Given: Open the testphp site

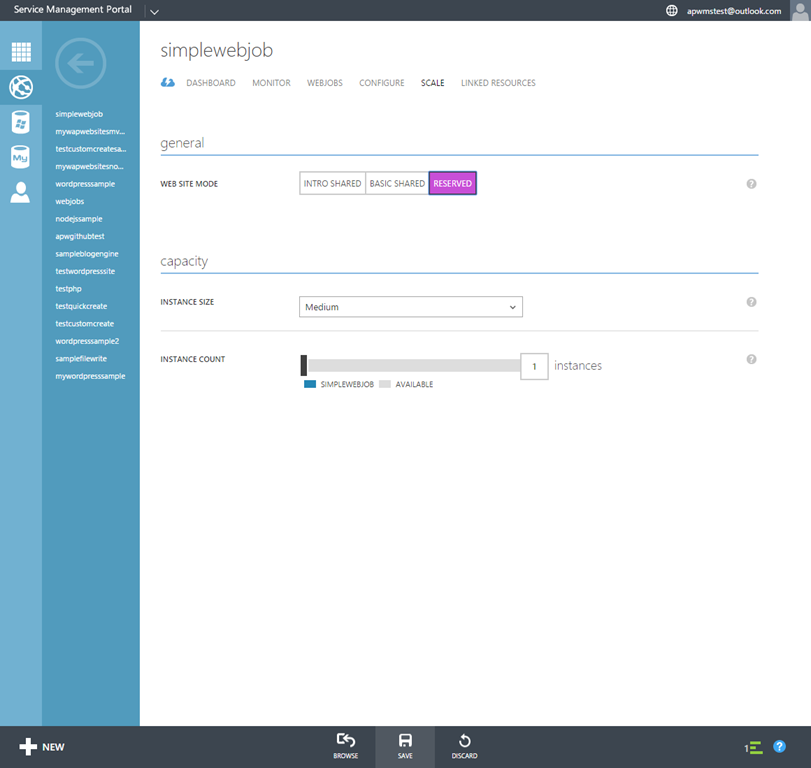Looking at the screenshot, I should [69, 289].
